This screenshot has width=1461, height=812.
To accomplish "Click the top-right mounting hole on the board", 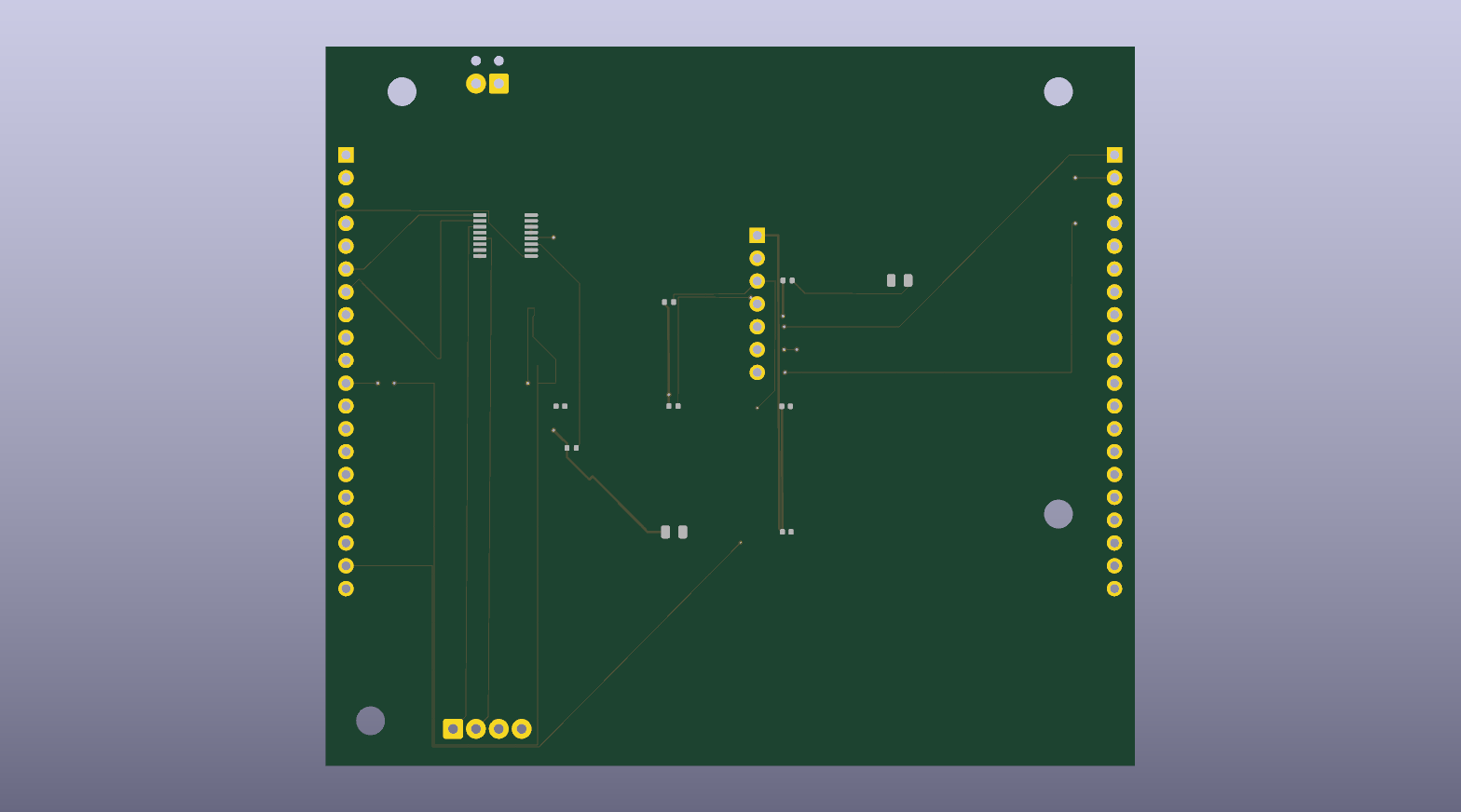I will 1058,91.
